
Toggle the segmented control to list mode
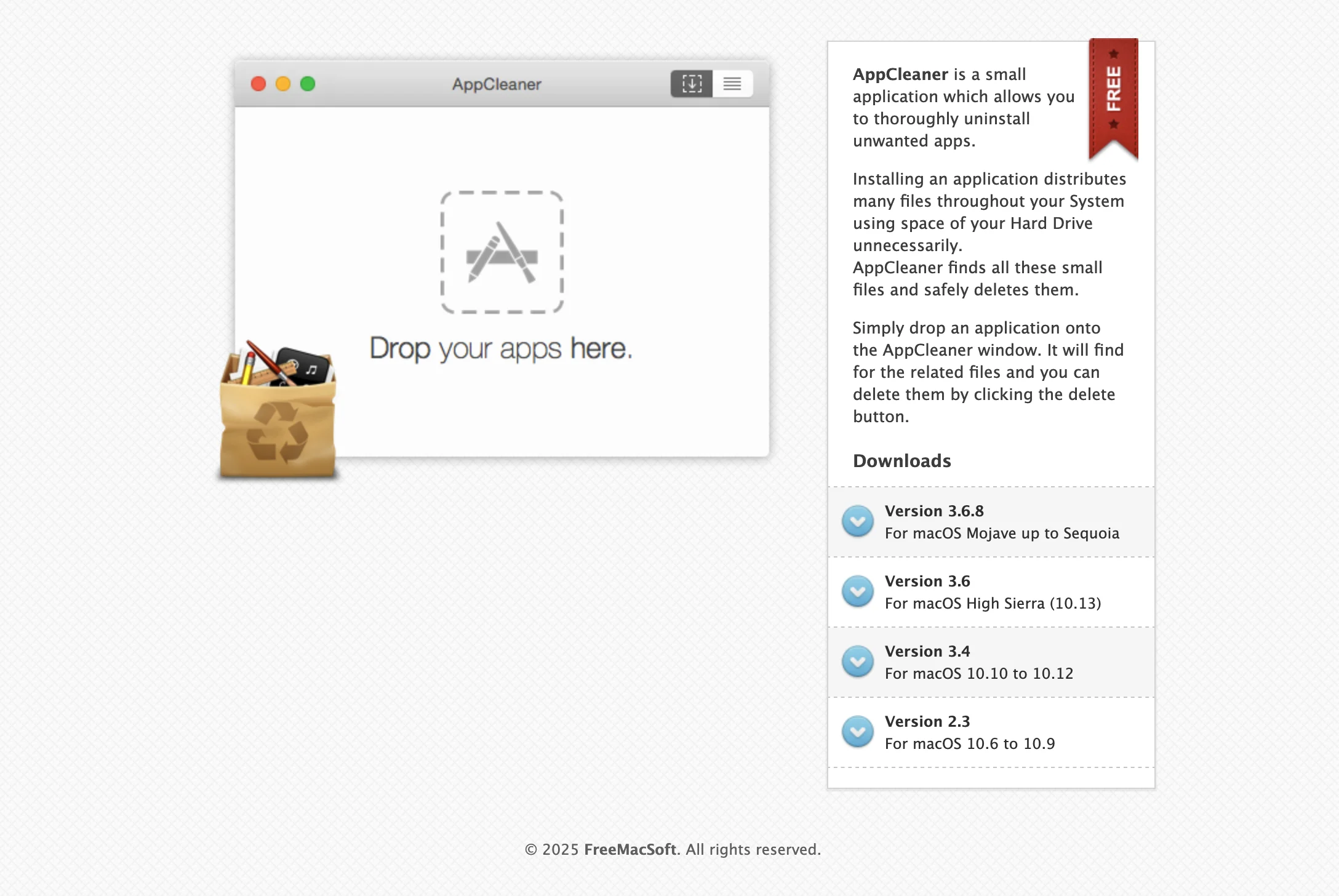(732, 84)
